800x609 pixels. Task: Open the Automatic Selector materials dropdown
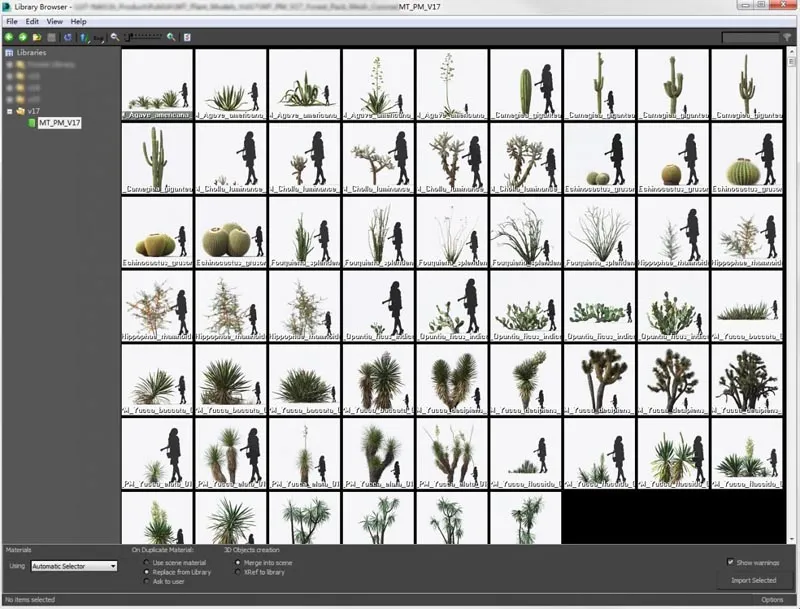[x=73, y=566]
